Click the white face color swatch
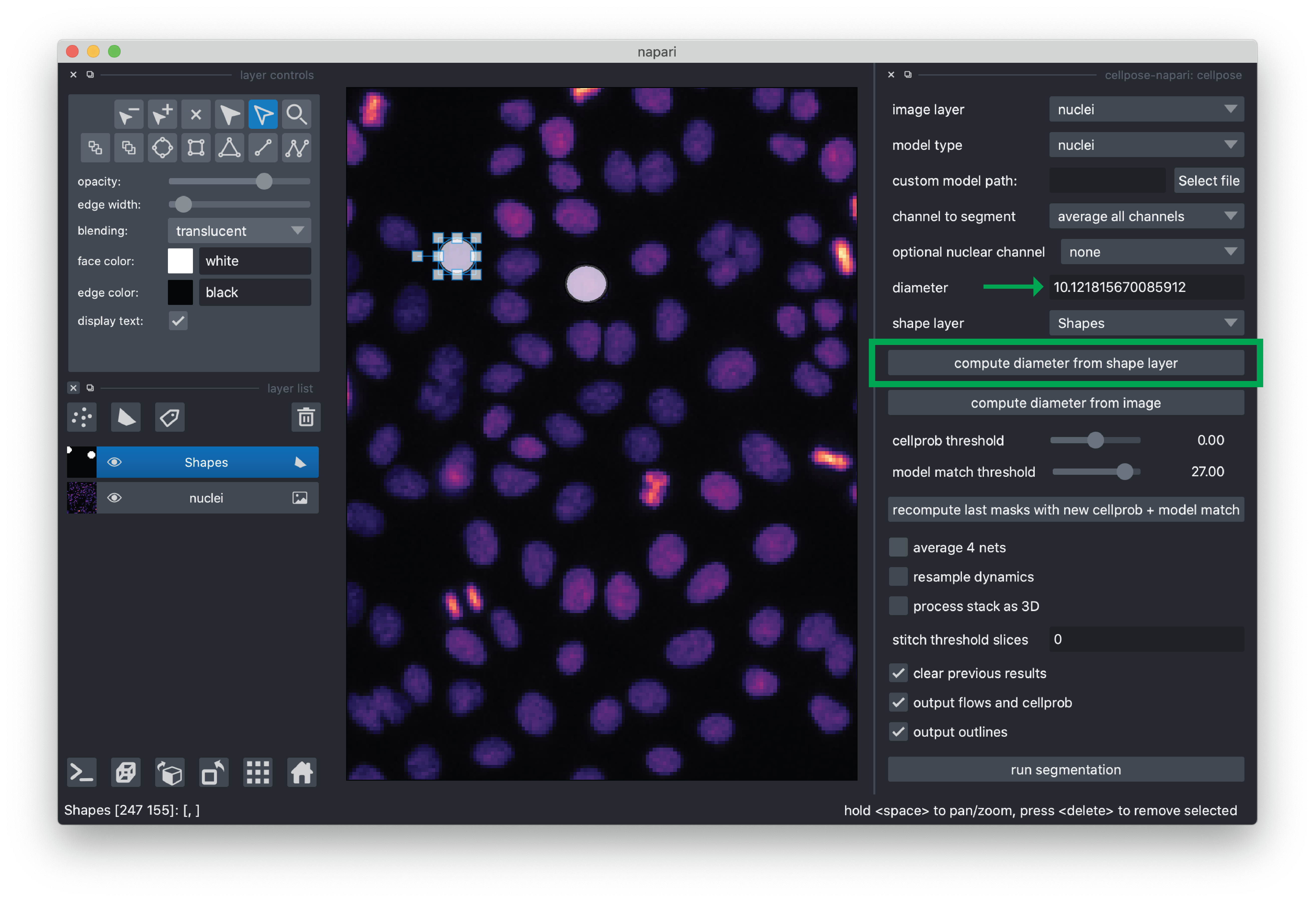Screen dimensions: 1316x914 [x=180, y=261]
